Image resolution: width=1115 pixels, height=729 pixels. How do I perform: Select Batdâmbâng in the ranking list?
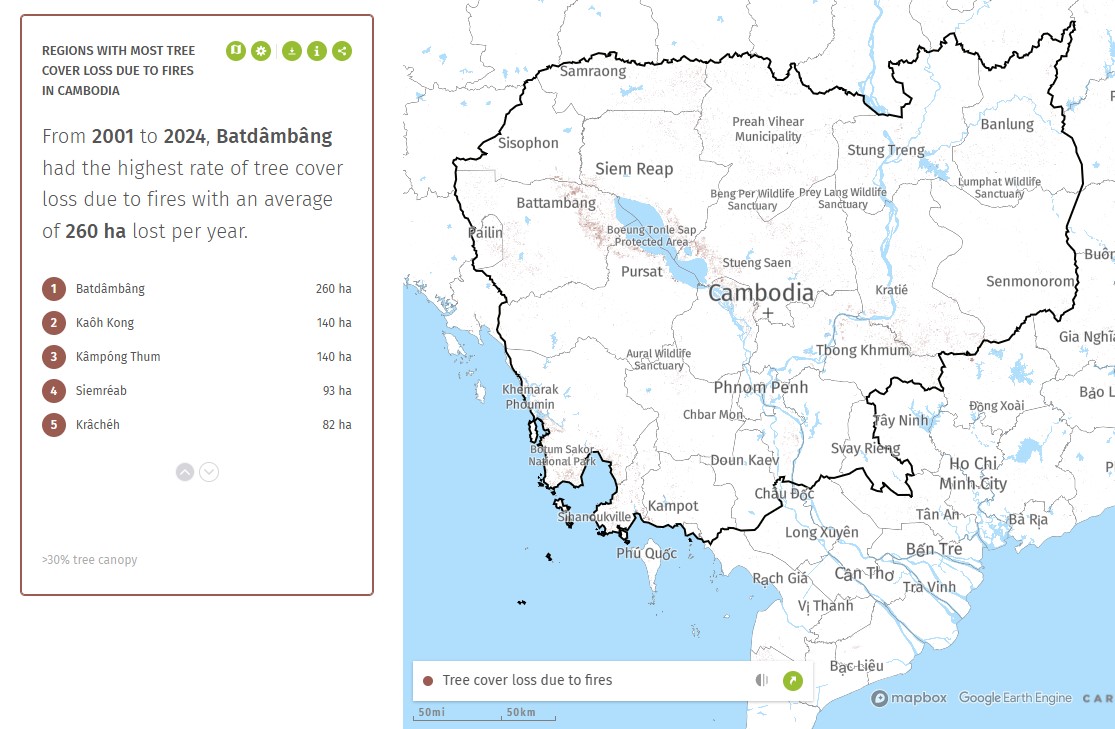(x=110, y=289)
